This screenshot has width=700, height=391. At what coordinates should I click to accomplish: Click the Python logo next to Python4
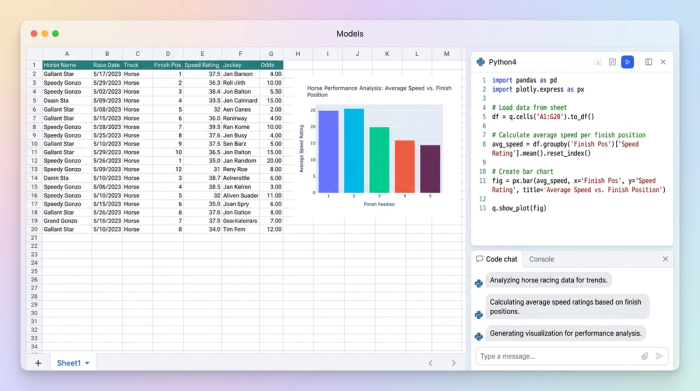480,62
